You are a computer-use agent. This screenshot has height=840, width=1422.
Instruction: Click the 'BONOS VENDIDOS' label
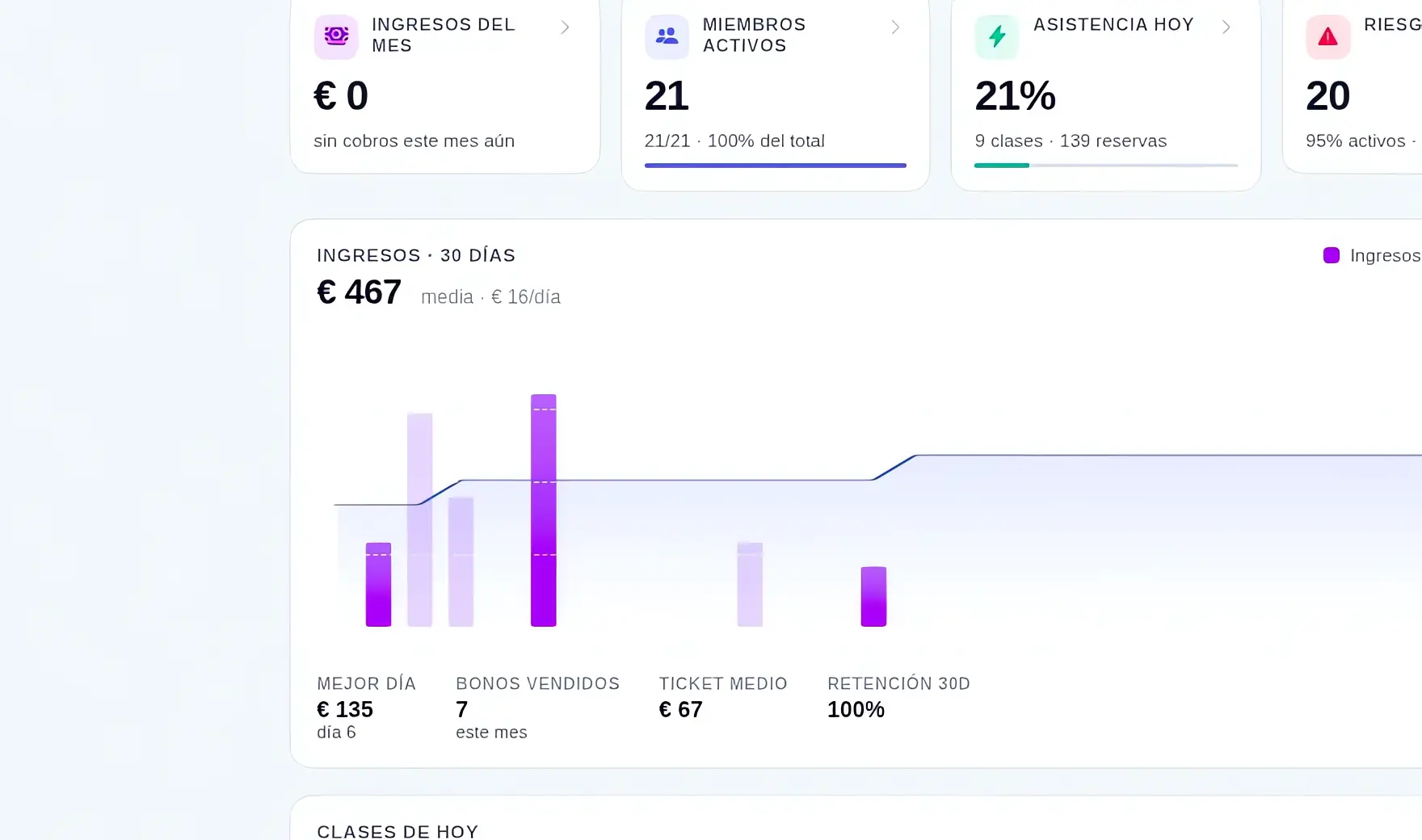(537, 683)
